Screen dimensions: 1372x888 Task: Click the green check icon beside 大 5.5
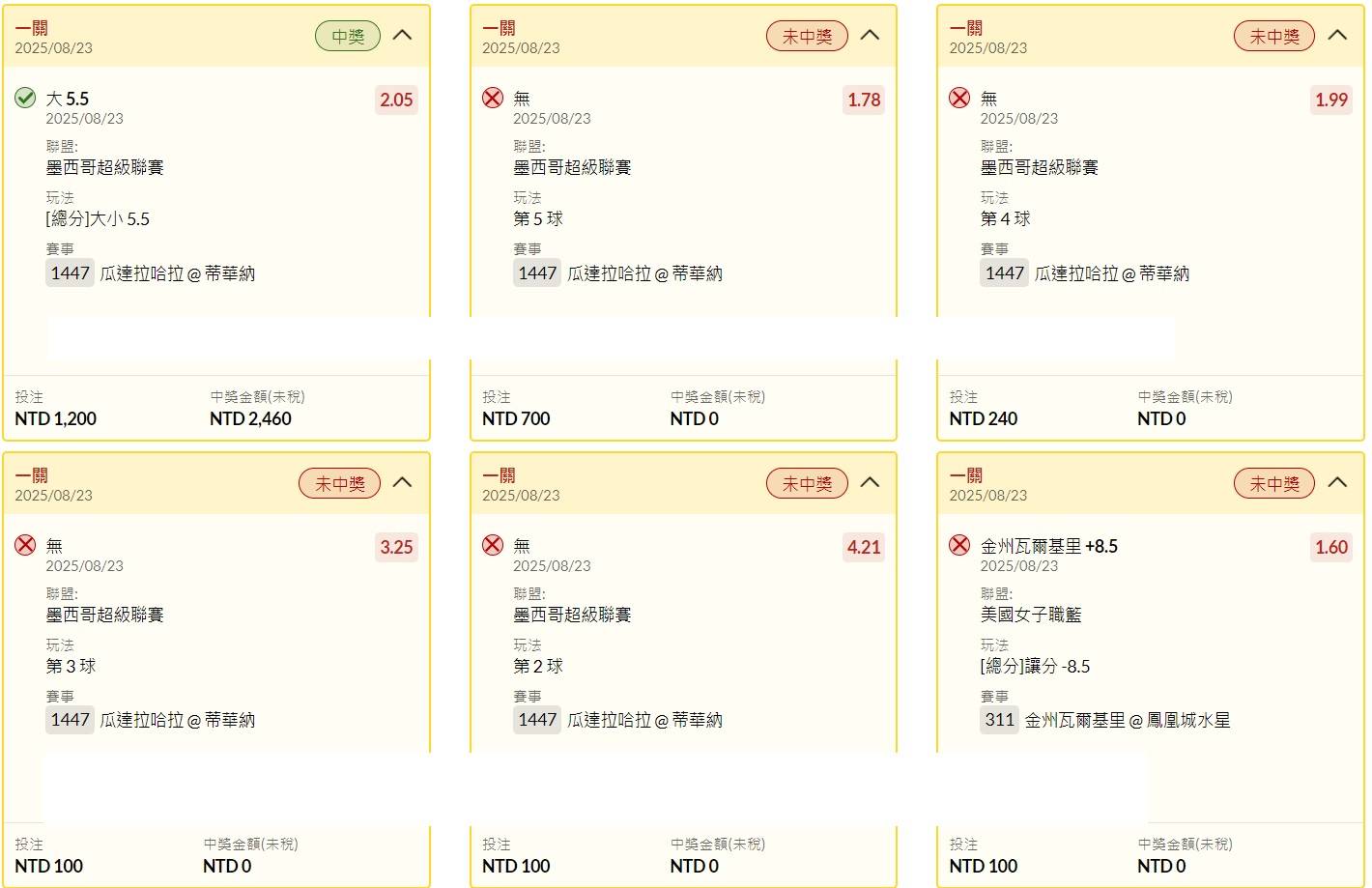tap(25, 98)
